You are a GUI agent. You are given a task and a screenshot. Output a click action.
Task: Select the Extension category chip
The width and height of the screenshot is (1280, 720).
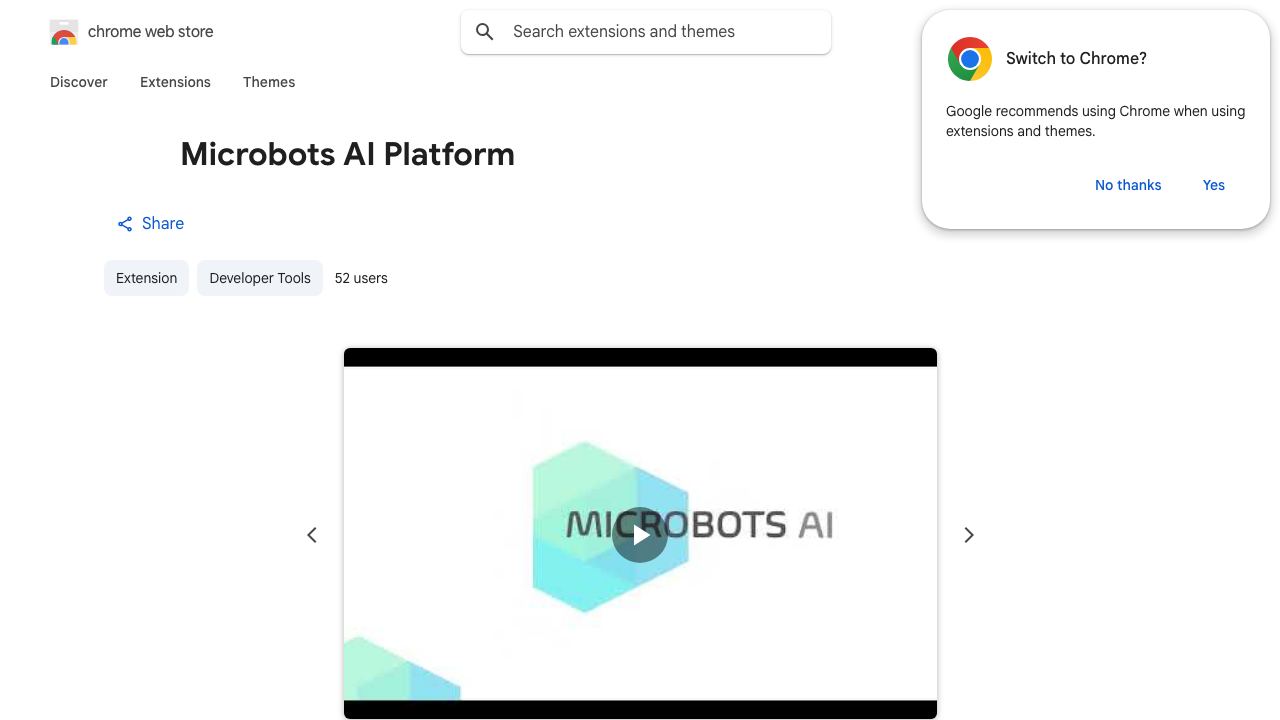pos(146,278)
